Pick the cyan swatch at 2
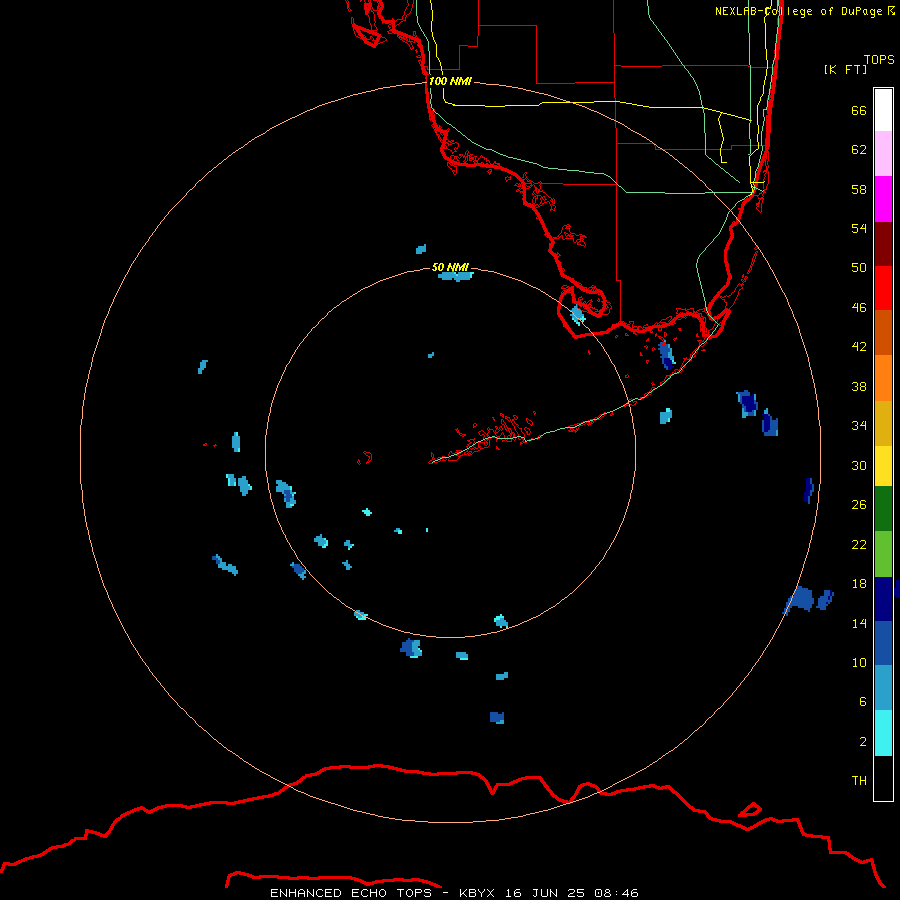900x900 pixels. [883, 733]
